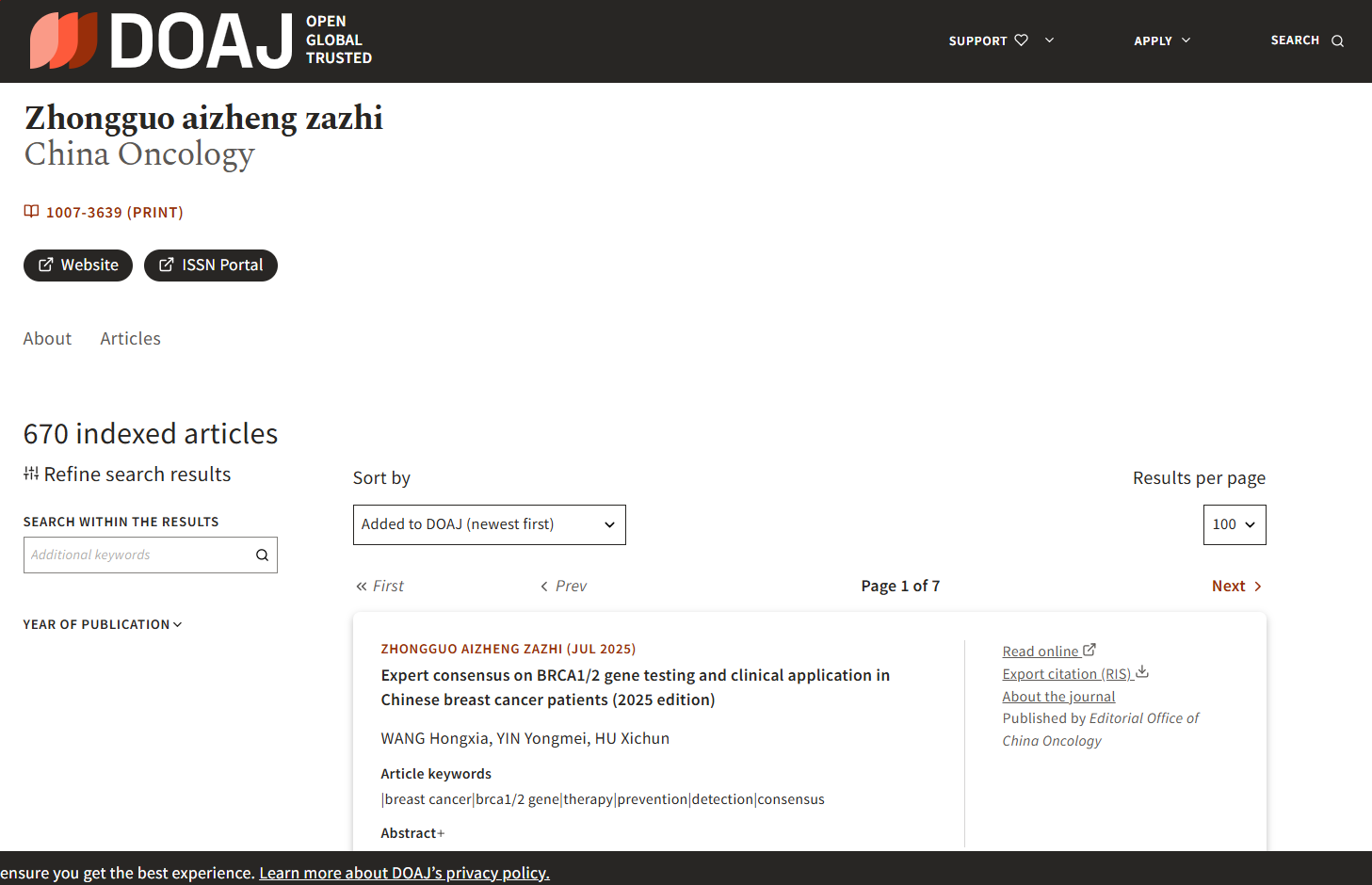Viewport: 1372px width, 885px height.
Task: Click download icon beside Export citation
Action: [1142, 672]
